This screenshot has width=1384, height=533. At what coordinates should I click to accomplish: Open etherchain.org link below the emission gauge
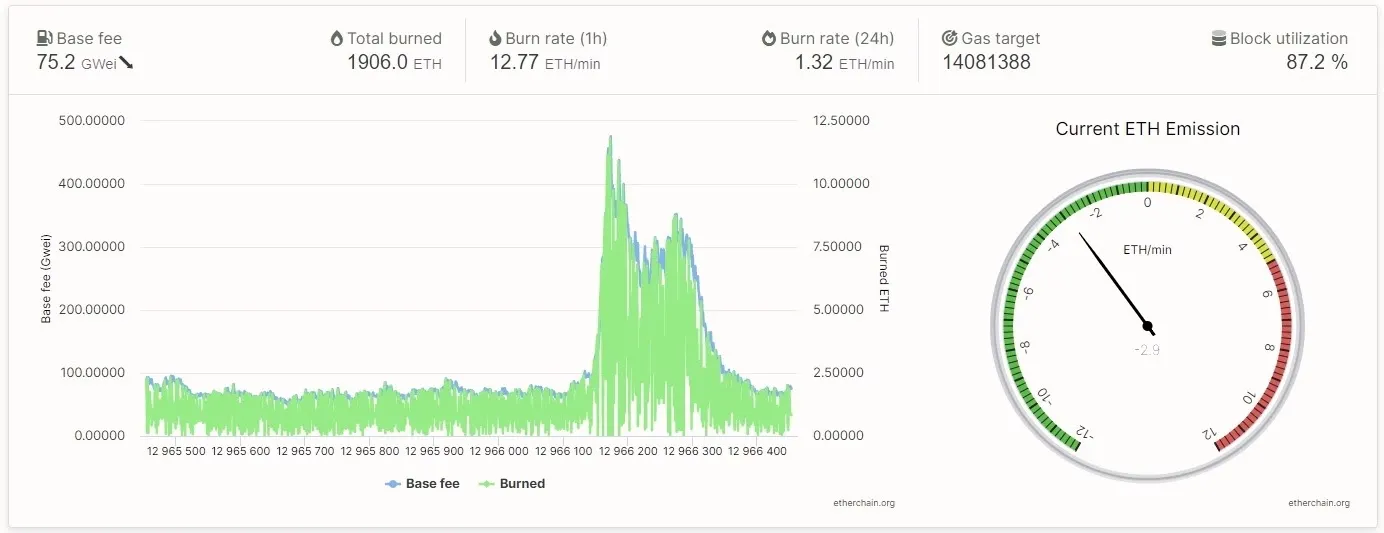pos(1319,503)
